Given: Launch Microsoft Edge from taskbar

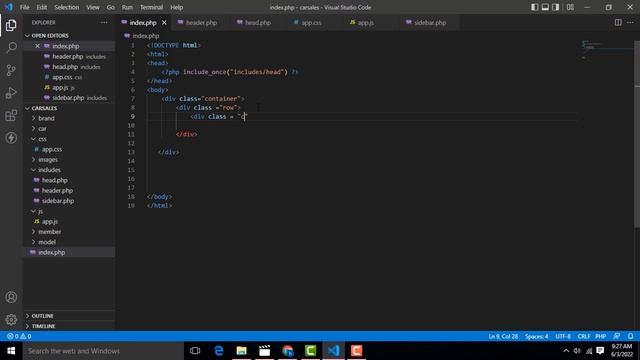Looking at the screenshot, I should 219,351.
